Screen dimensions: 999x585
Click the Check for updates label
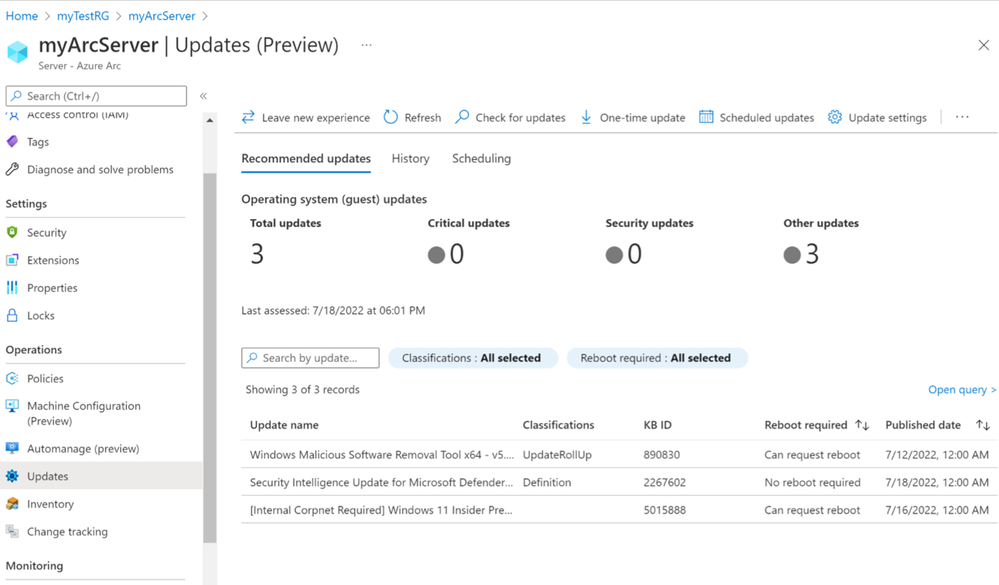(521, 117)
